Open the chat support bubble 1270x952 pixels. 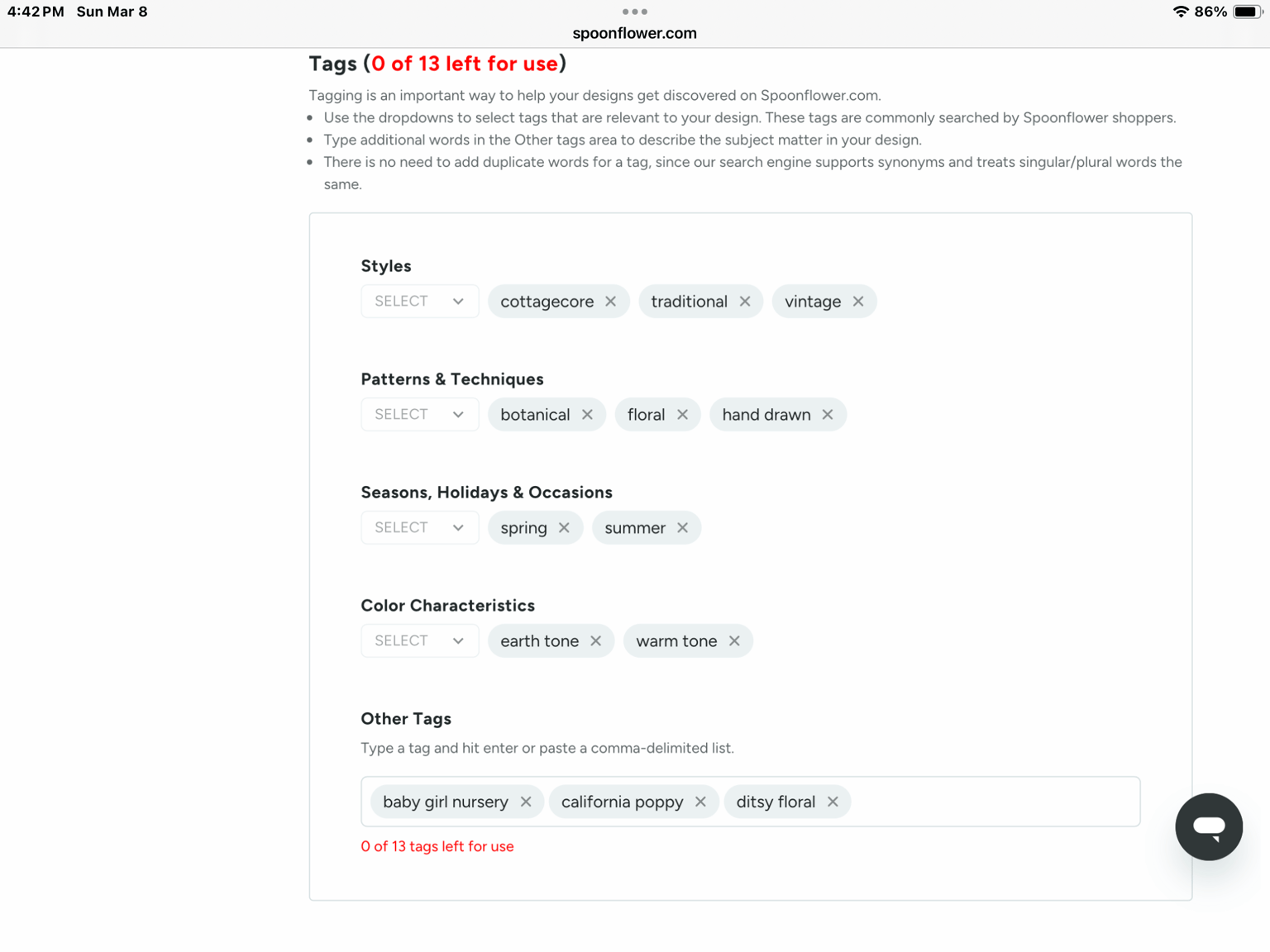(x=1209, y=826)
